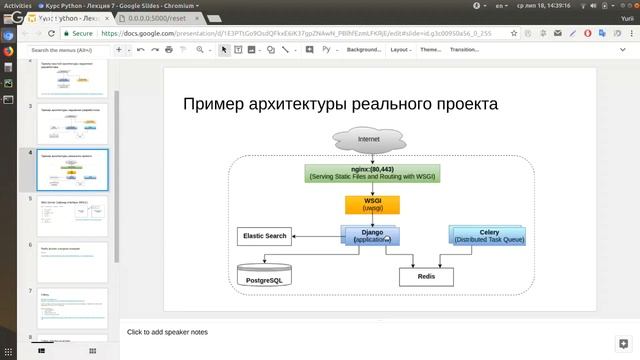Open the en keyboard layout menu

pyautogui.click(x=502, y=6)
